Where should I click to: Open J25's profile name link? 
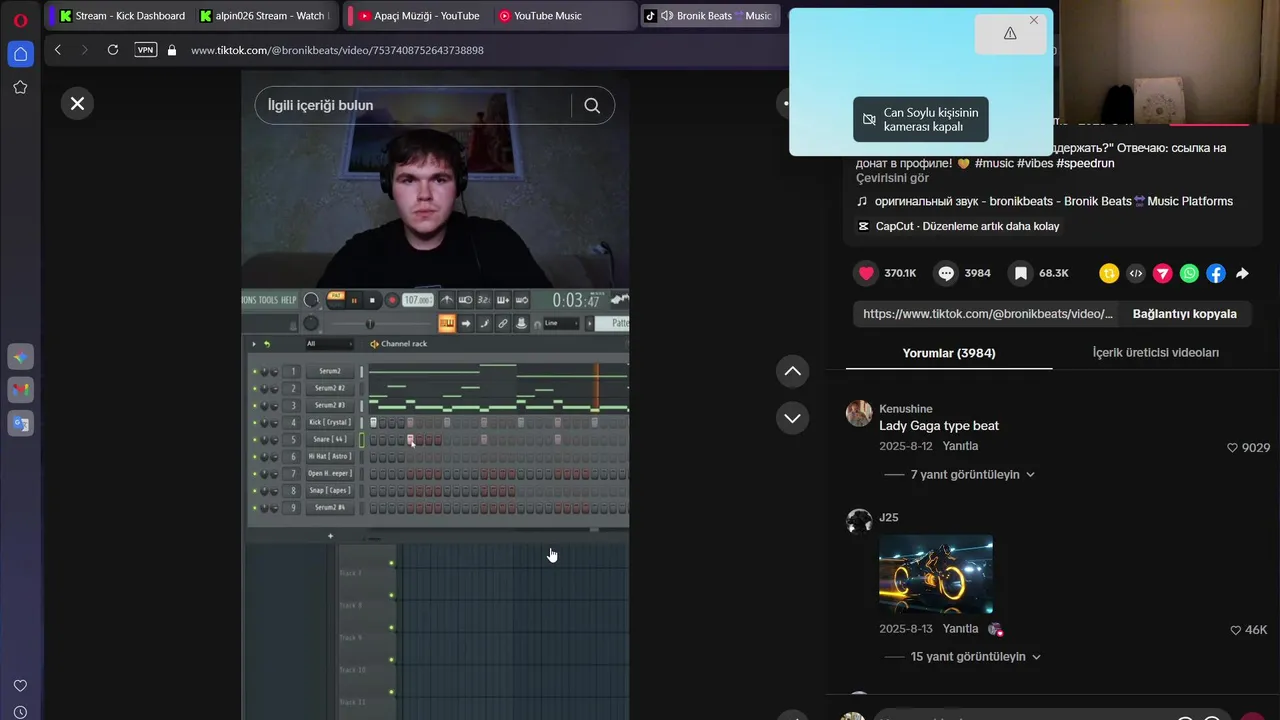click(x=889, y=517)
